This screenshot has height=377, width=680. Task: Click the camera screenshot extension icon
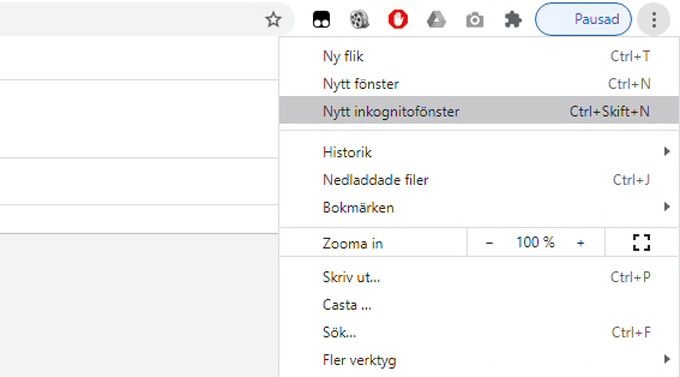tap(474, 20)
